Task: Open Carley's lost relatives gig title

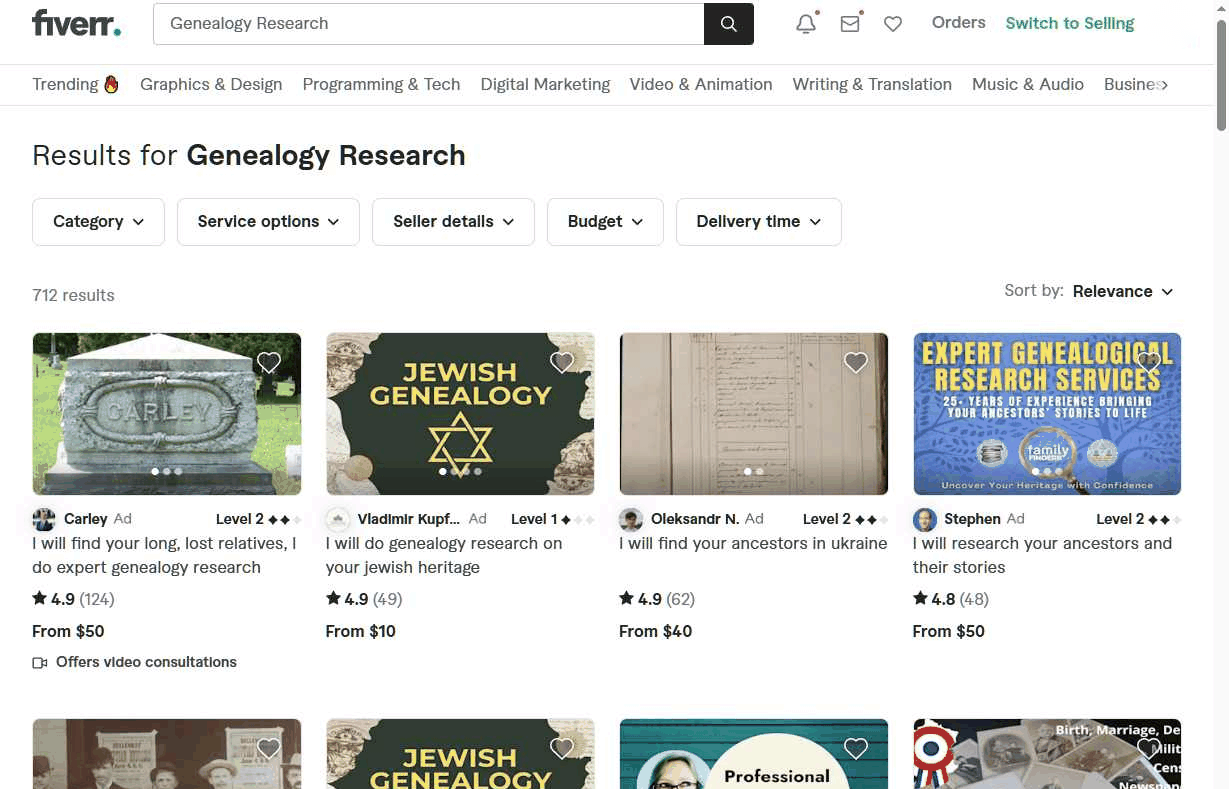Action: [x=165, y=555]
